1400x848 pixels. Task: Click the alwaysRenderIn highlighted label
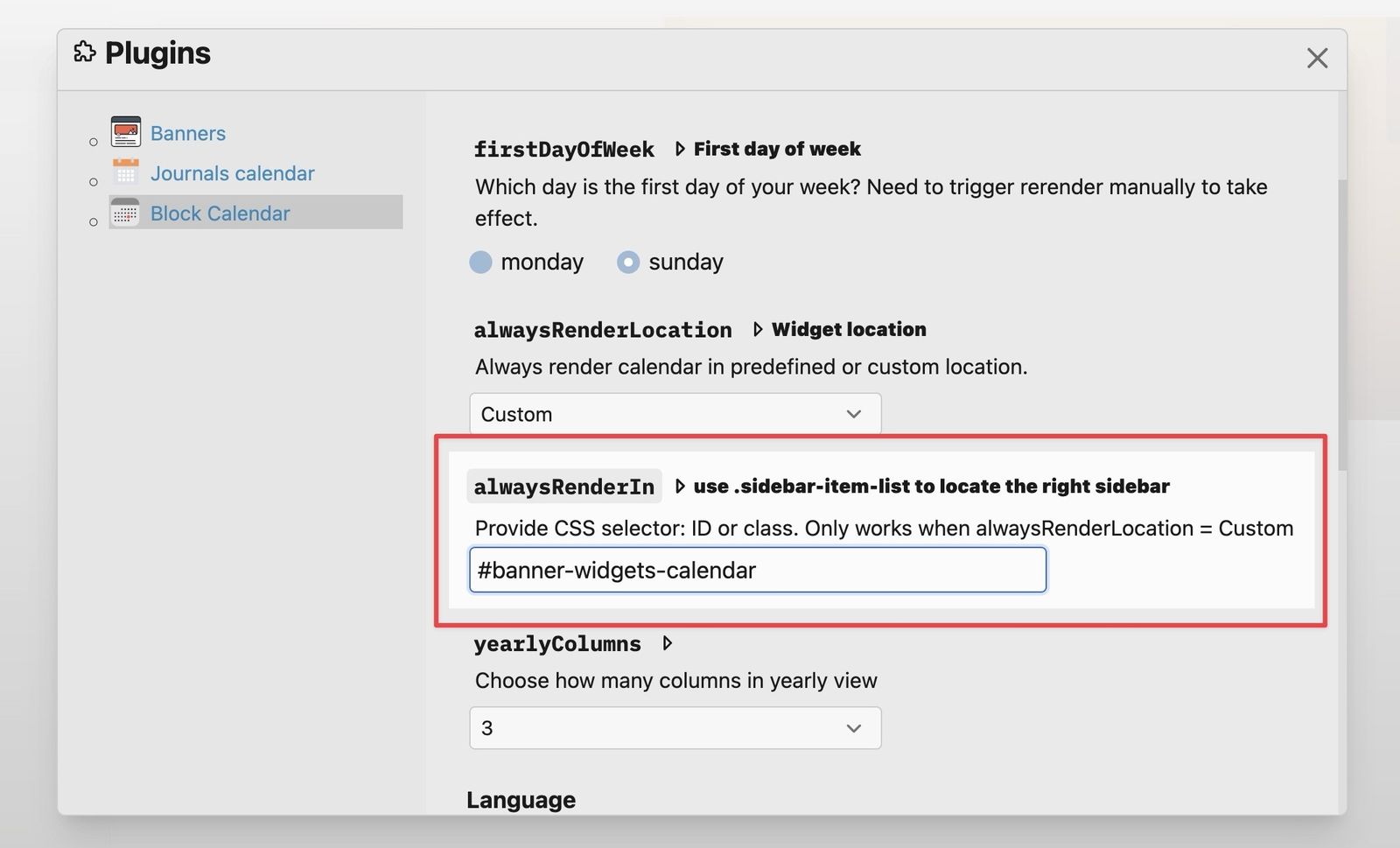pos(563,487)
